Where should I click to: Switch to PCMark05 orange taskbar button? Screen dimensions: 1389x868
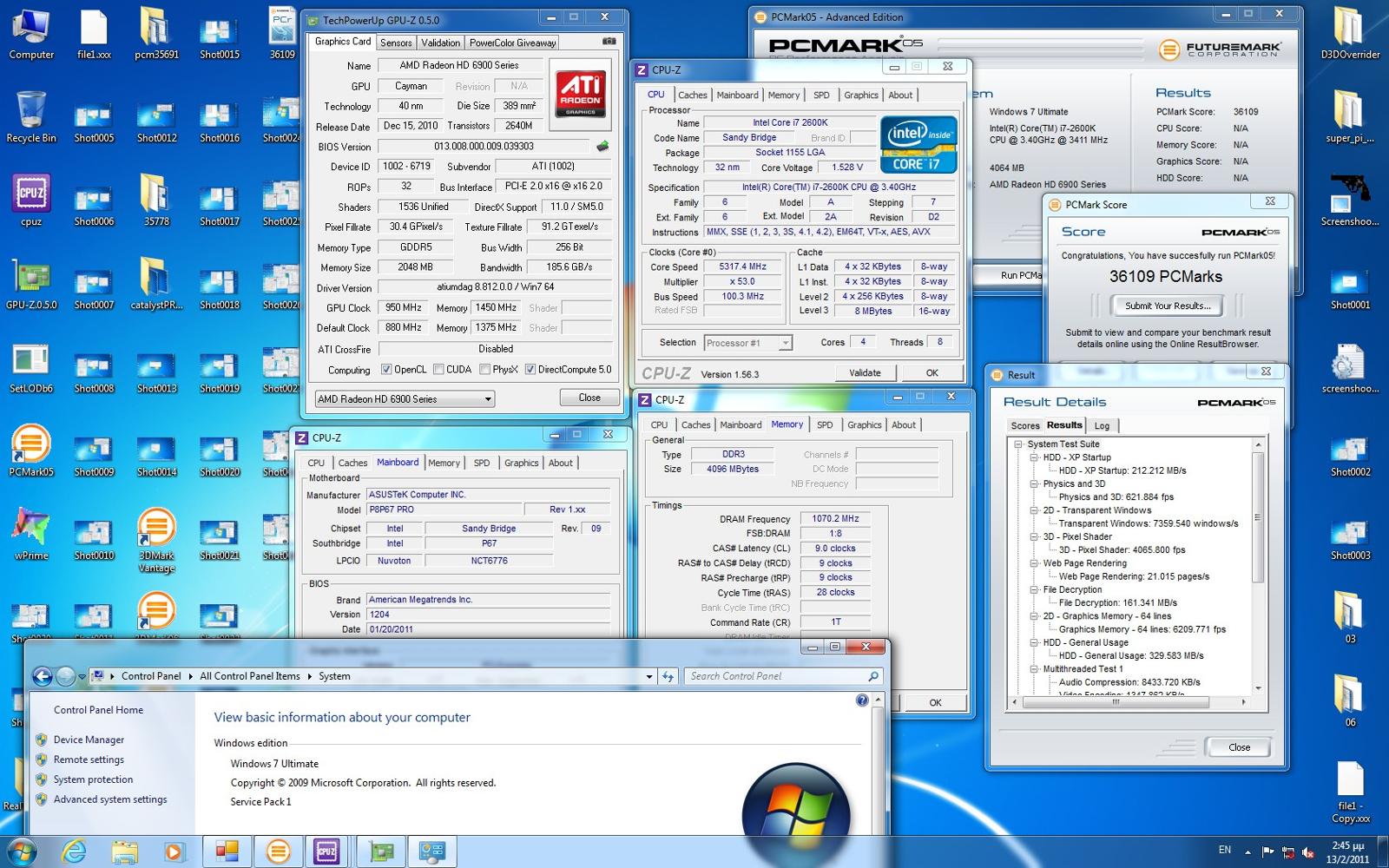click(278, 852)
